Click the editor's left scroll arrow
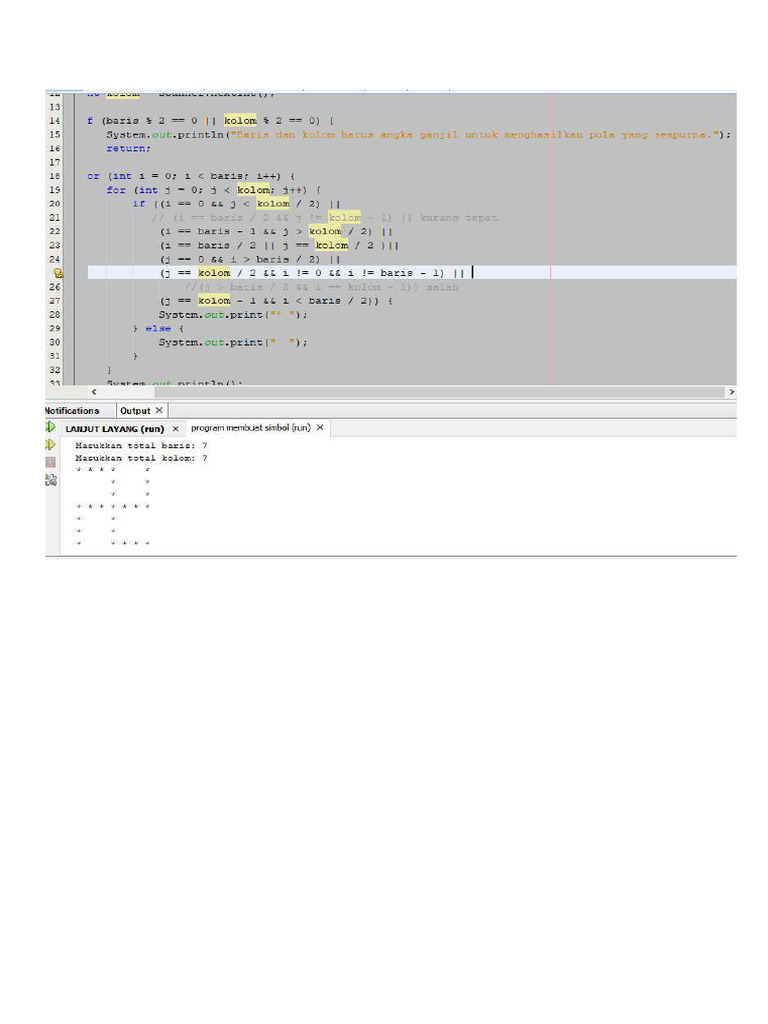This screenshot has width=768, height=1024. 94,392
